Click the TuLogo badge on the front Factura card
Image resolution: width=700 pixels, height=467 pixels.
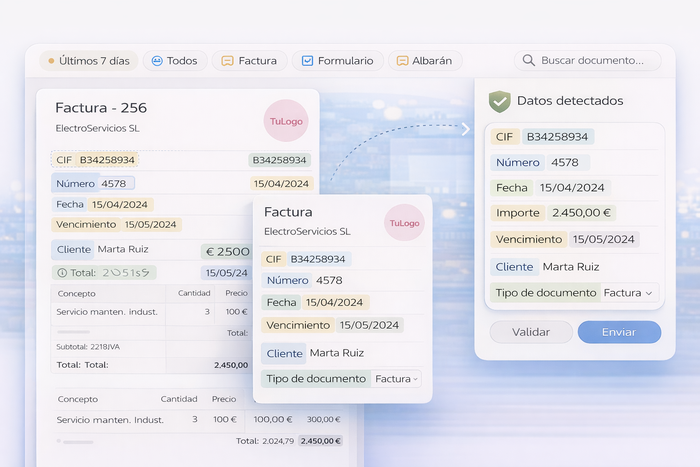pyautogui.click(x=404, y=223)
